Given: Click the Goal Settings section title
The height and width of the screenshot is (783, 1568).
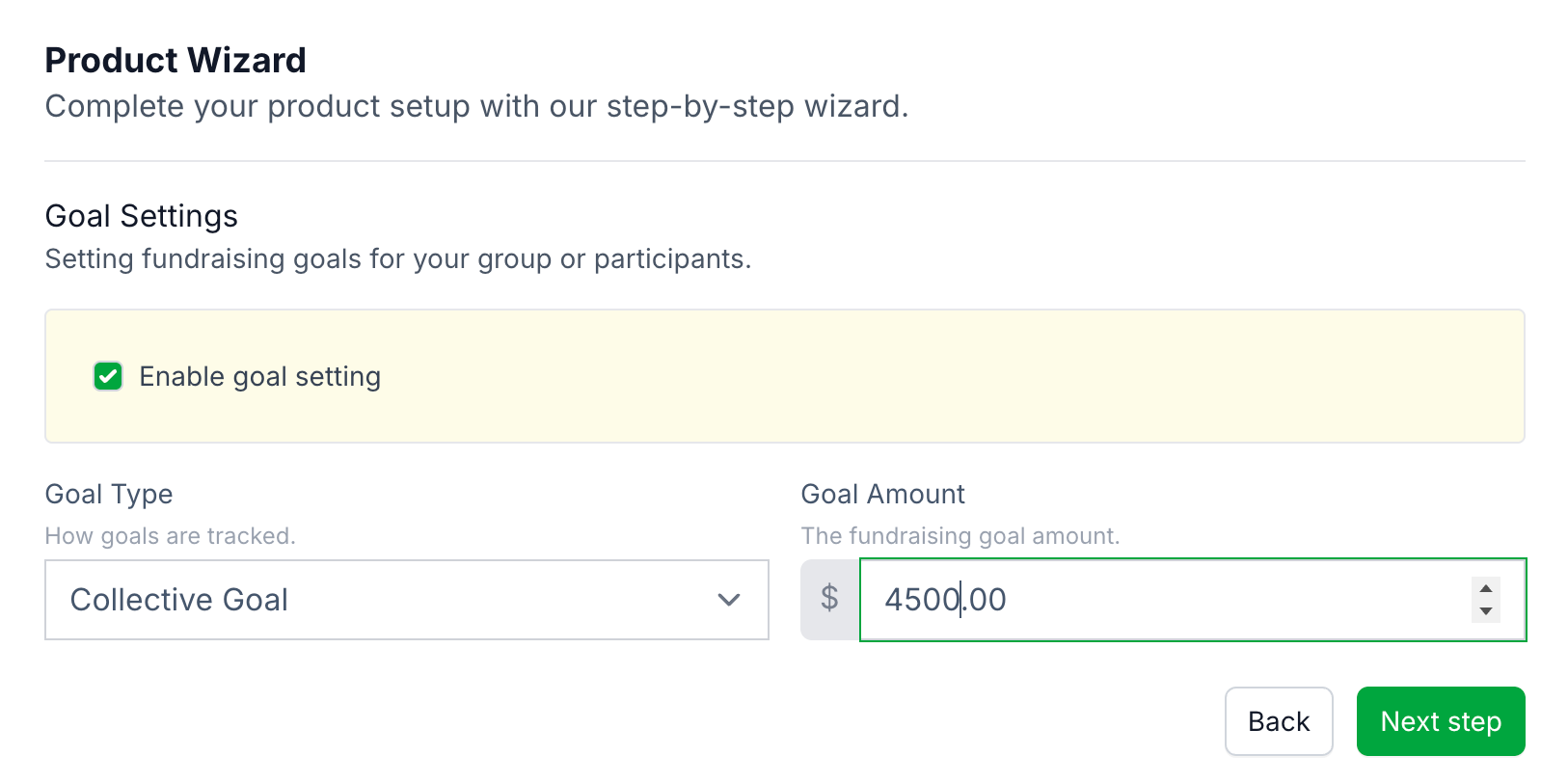Looking at the screenshot, I should (142, 216).
